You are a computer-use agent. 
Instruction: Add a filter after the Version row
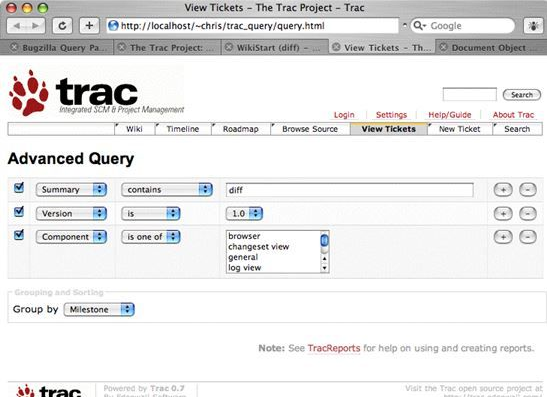click(x=503, y=214)
